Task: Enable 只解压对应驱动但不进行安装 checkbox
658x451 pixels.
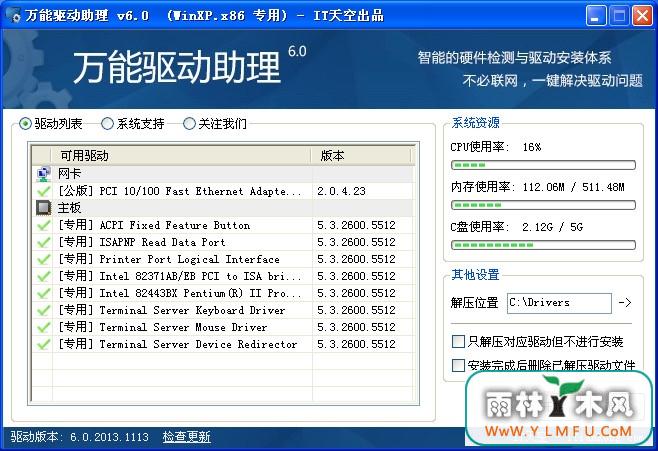Action: 458,342
